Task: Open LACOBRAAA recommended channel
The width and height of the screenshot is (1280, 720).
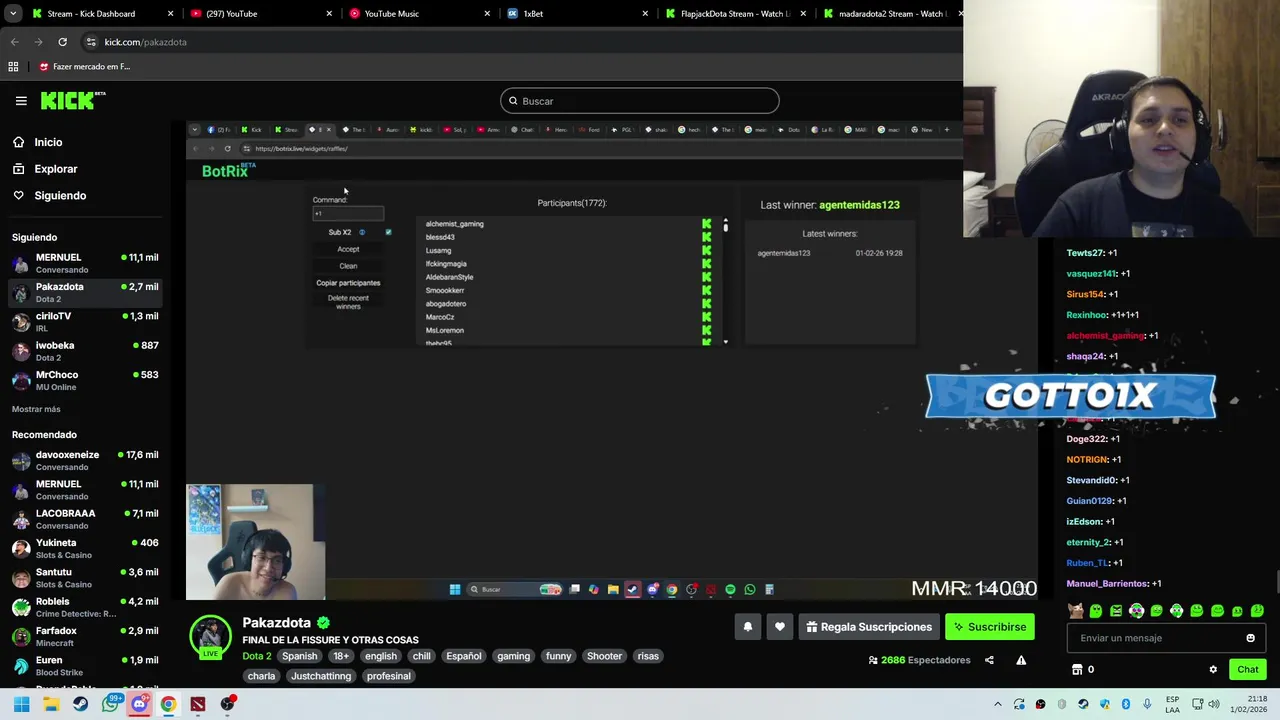Action: pos(85,519)
